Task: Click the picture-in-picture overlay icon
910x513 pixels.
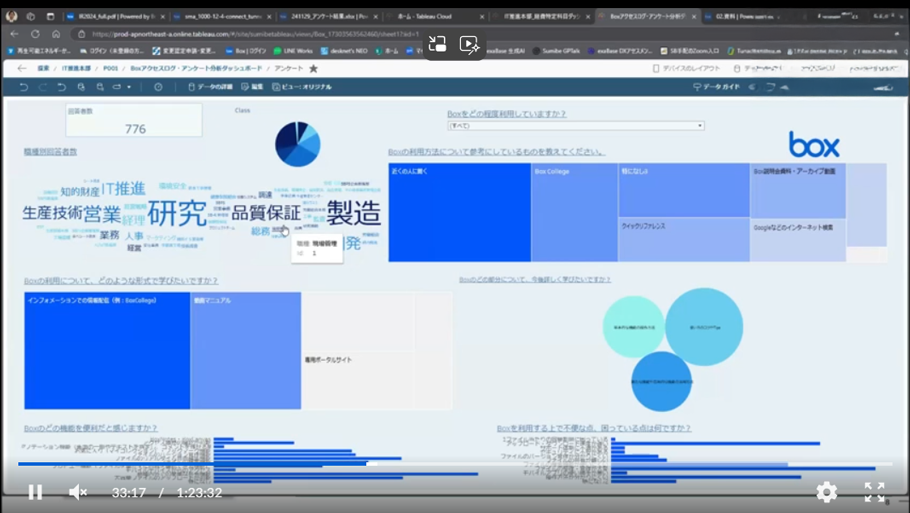Action: [x=437, y=44]
